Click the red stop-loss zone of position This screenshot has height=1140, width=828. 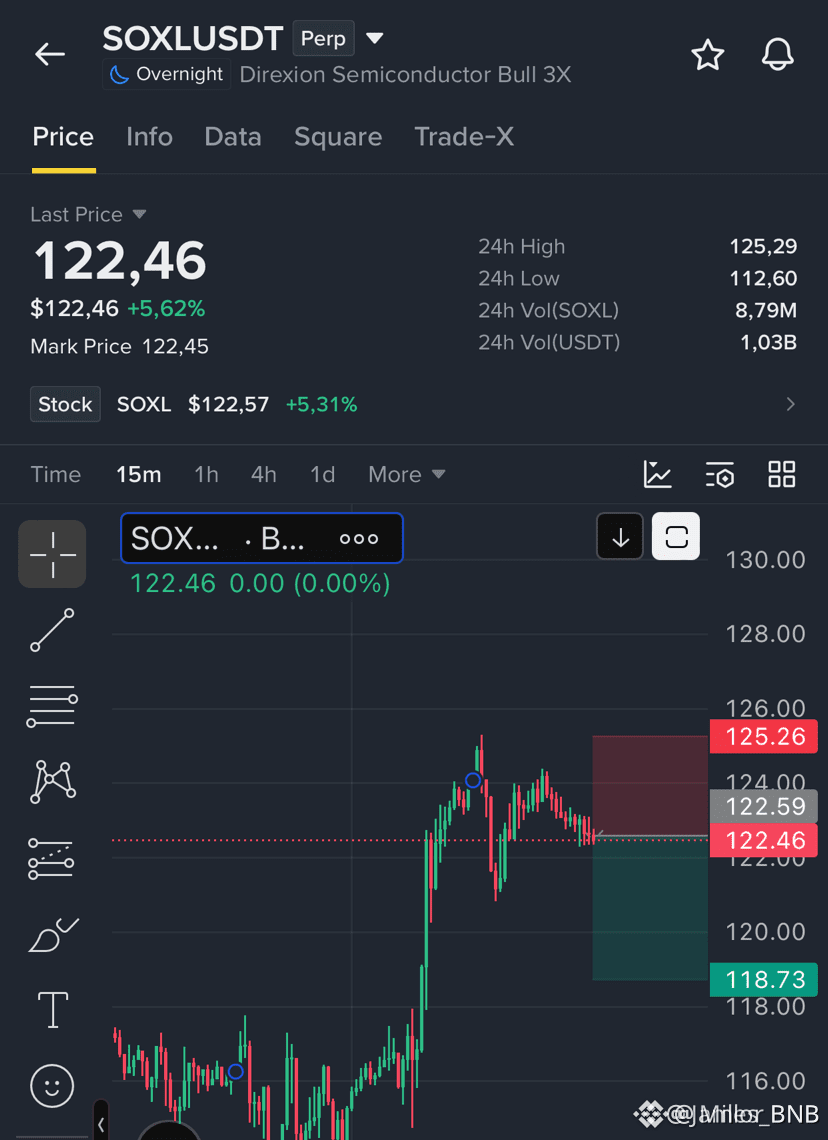(650, 786)
